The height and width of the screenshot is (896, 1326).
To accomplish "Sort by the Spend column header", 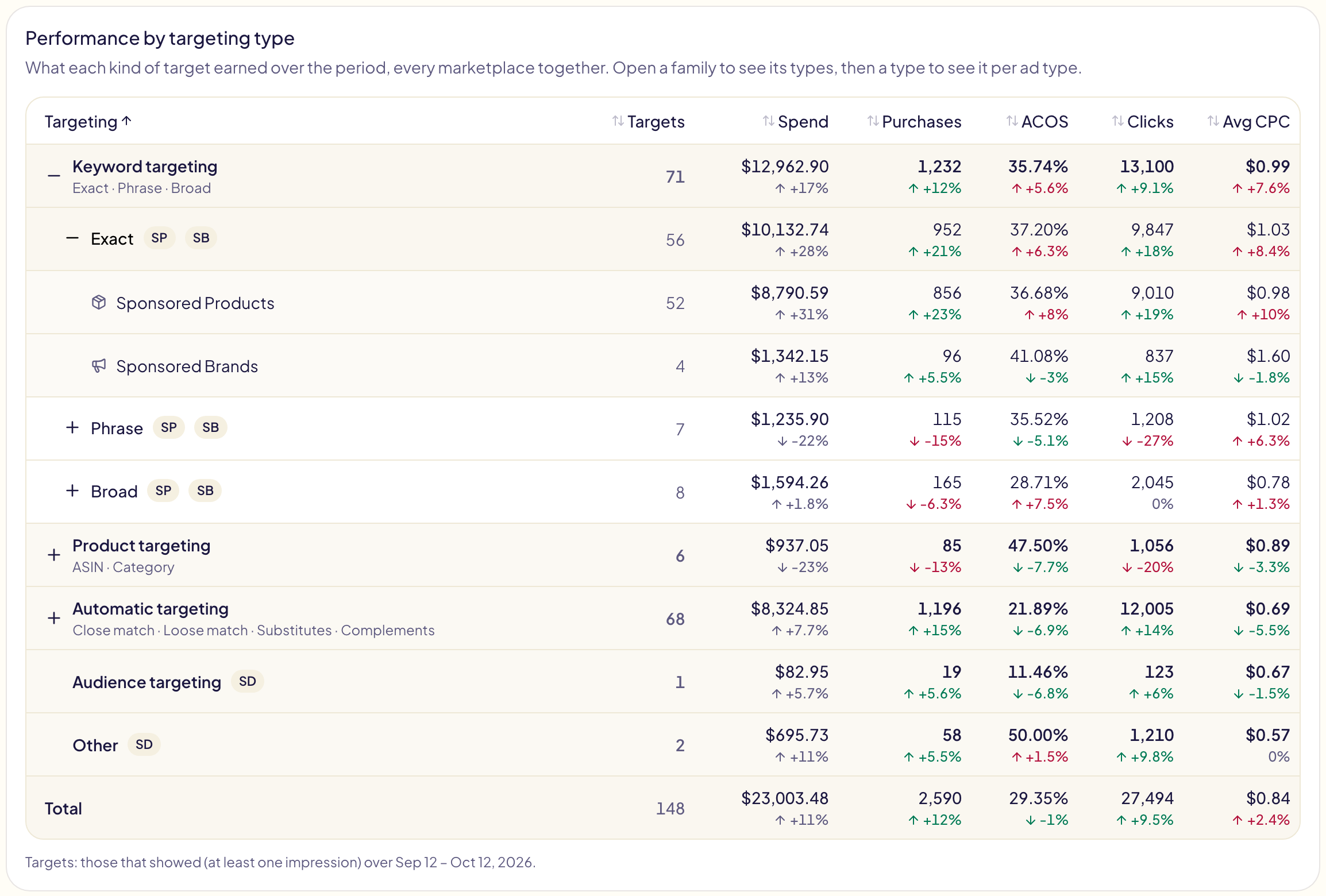I will [x=795, y=122].
